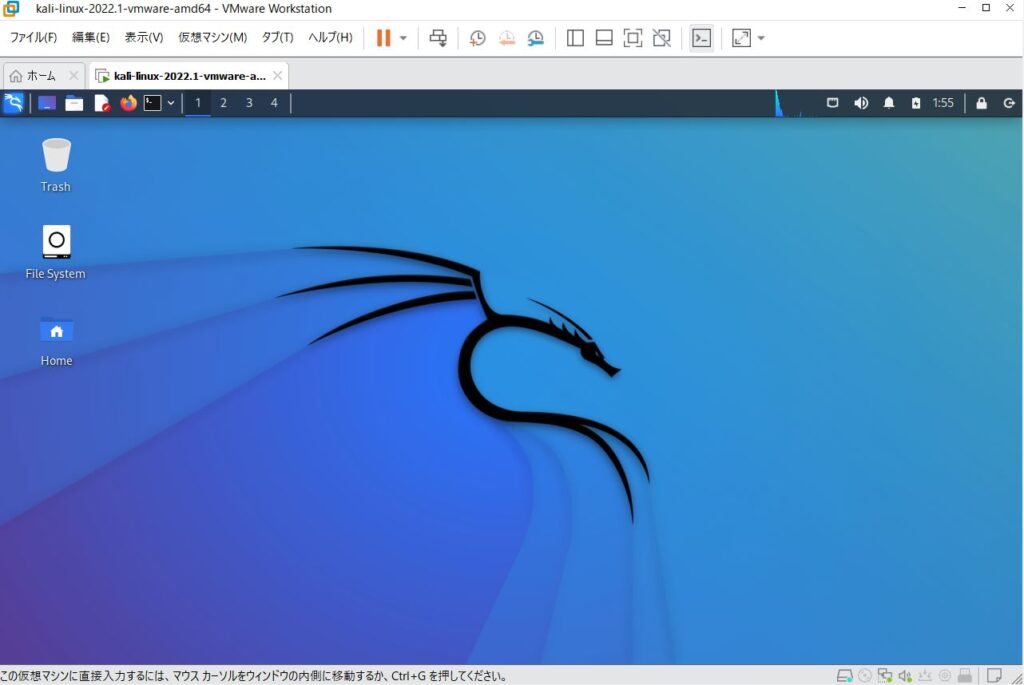
Task: Switch to workspace 1
Action: [198, 103]
